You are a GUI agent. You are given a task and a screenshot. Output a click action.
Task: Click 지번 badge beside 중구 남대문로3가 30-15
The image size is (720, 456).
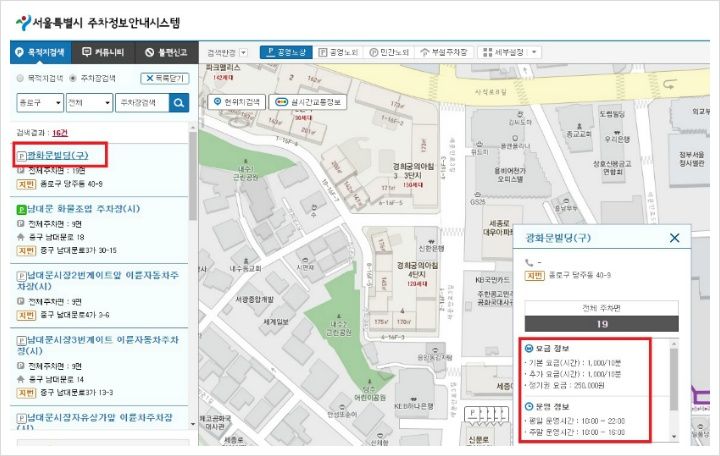tap(26, 251)
